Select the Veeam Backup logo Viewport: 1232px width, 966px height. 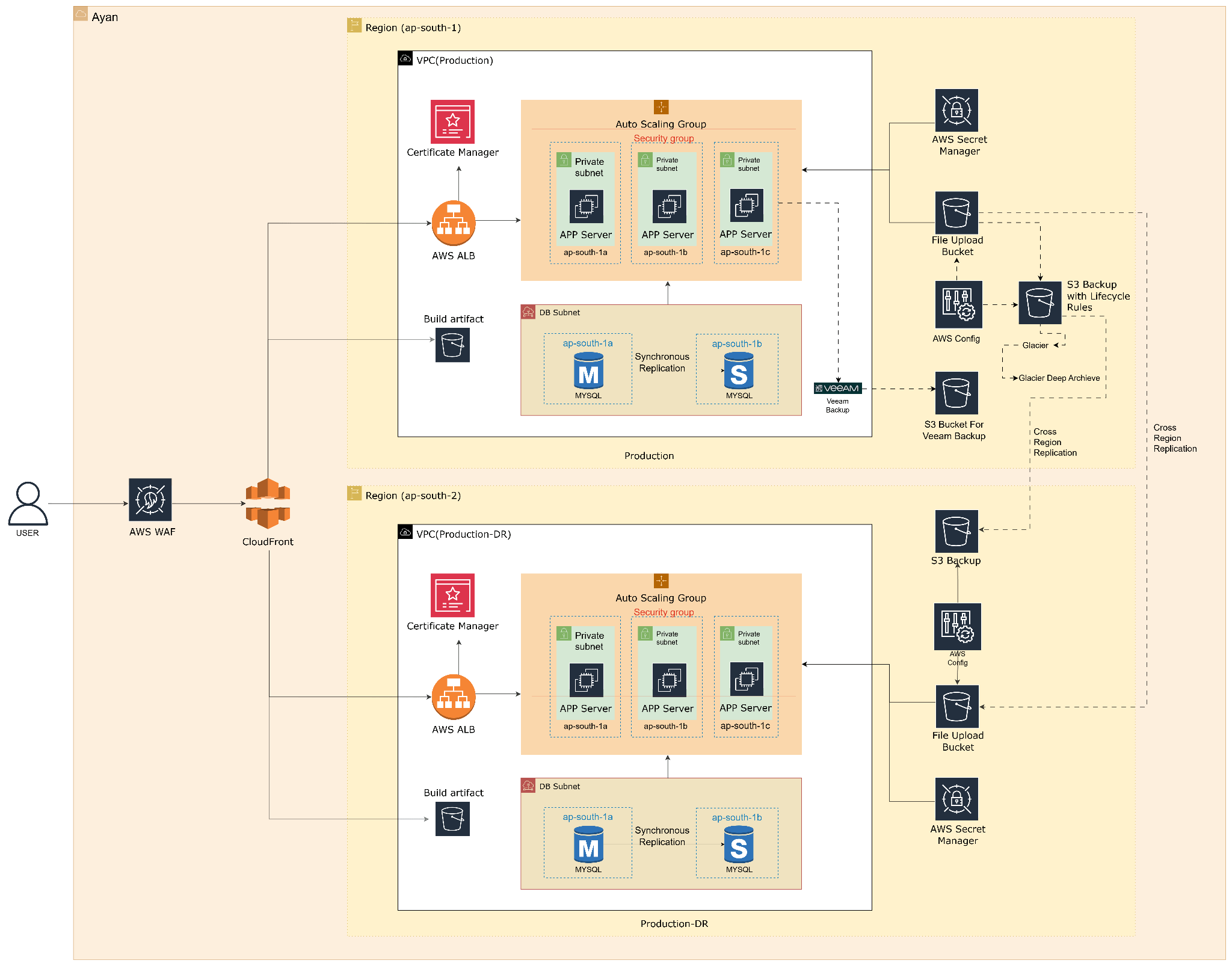pos(838,389)
